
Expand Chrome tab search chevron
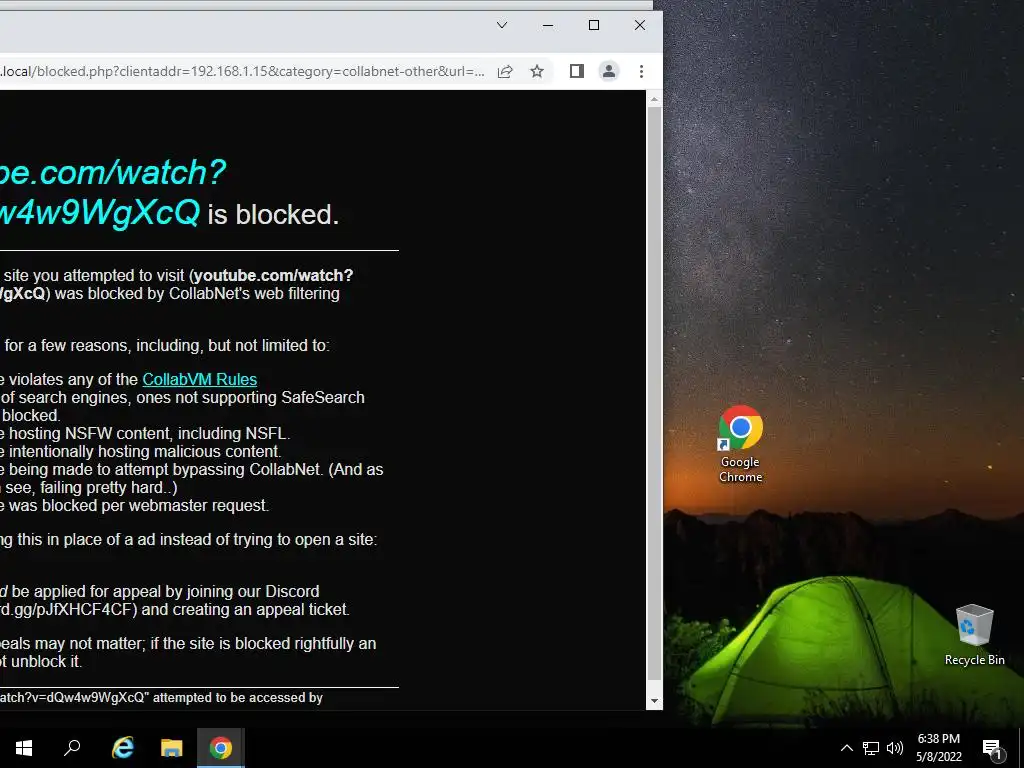click(502, 25)
